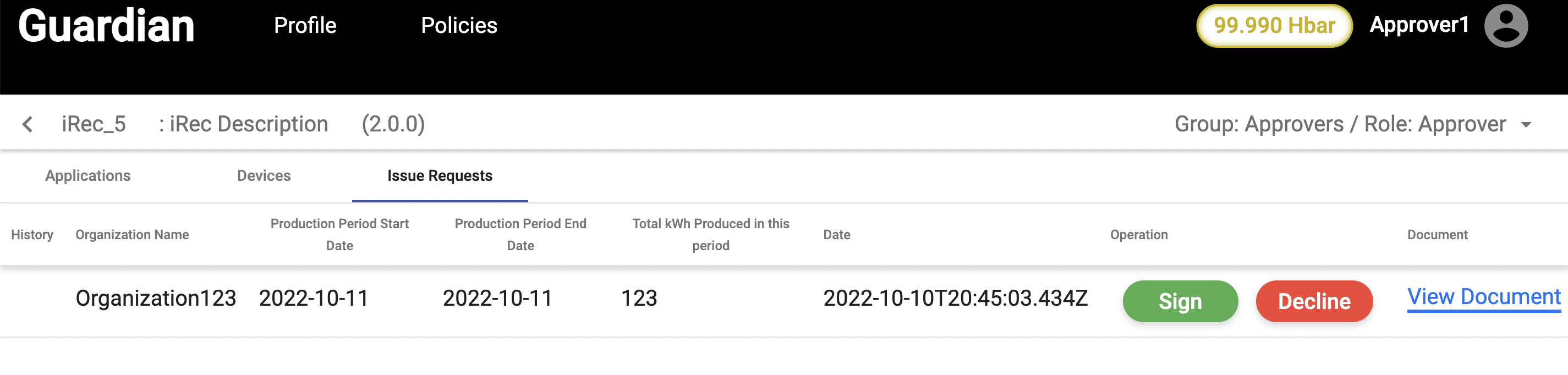Click the History column header

tap(32, 235)
